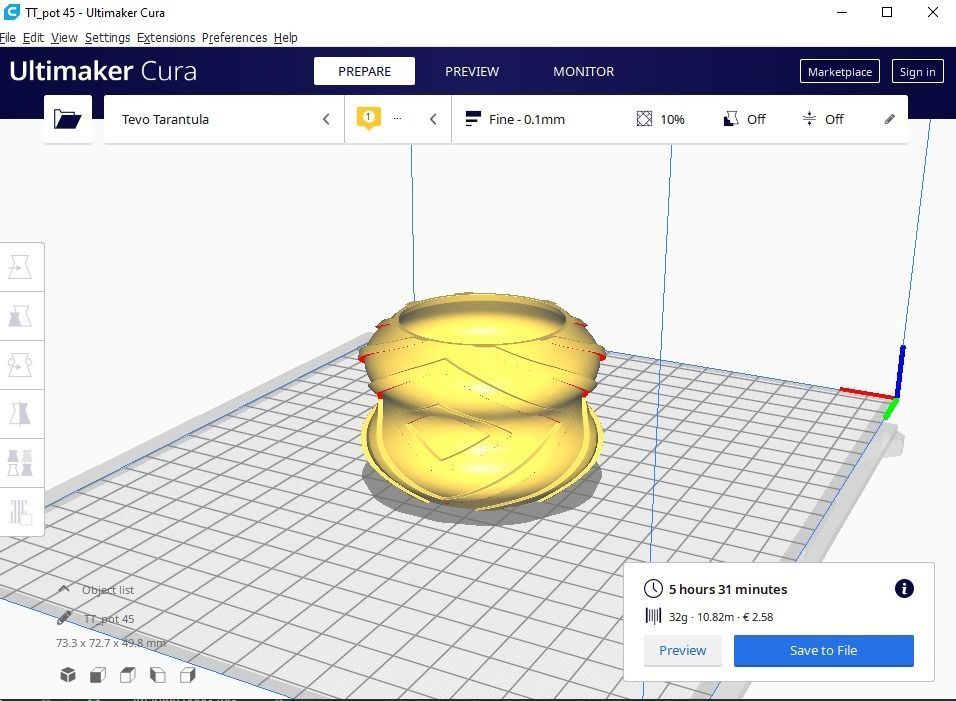Open the Settings menu
Viewport: 956px width, 701px height.
[107, 38]
